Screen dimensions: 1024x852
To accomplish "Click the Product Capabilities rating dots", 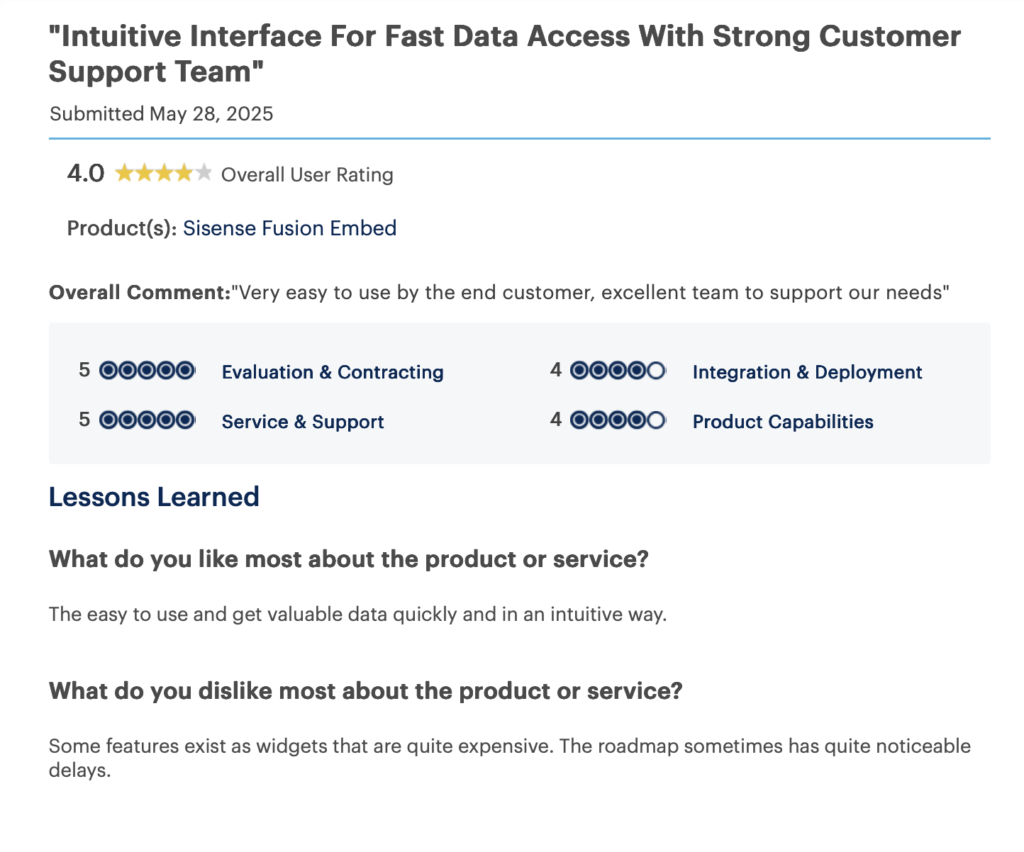I will [x=618, y=421].
